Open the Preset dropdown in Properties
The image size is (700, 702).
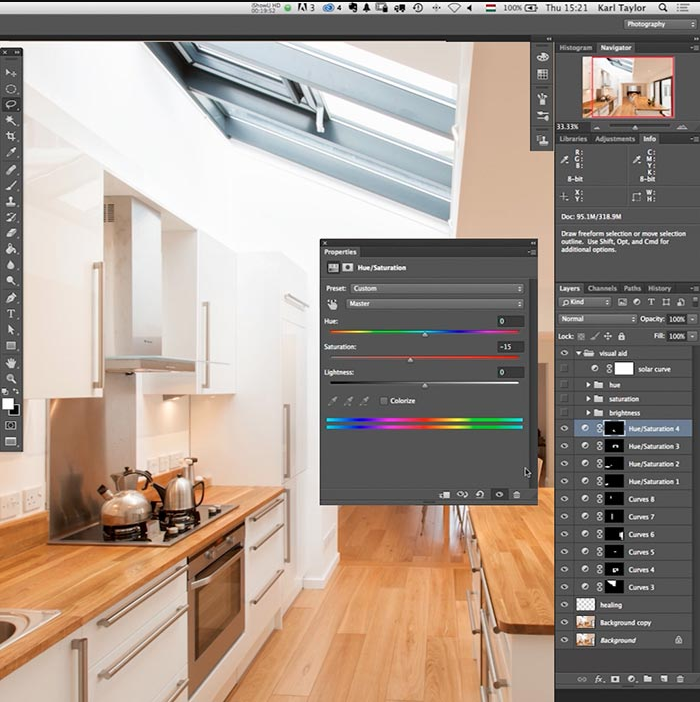(x=436, y=289)
